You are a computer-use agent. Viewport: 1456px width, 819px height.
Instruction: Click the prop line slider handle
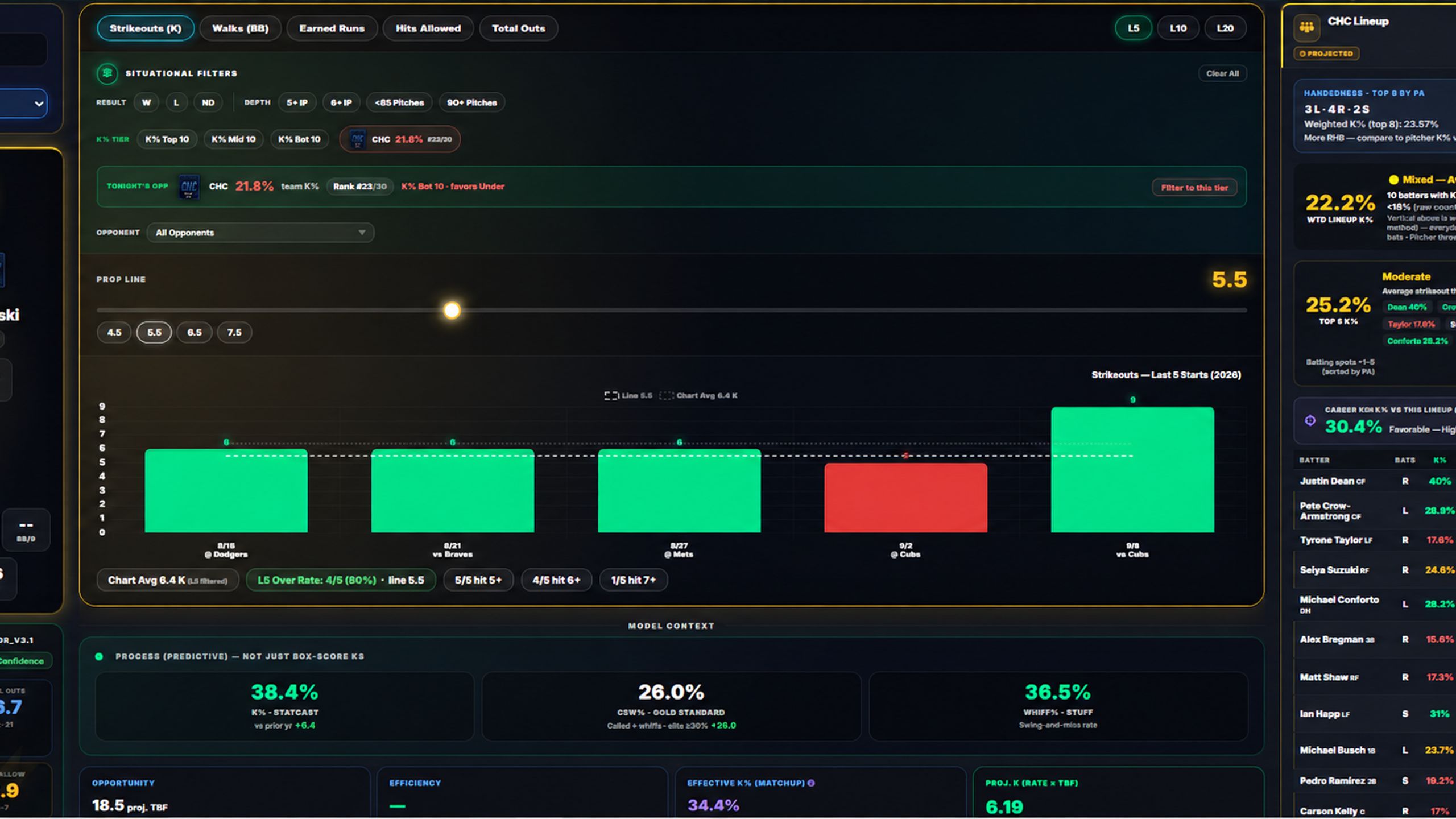(452, 310)
